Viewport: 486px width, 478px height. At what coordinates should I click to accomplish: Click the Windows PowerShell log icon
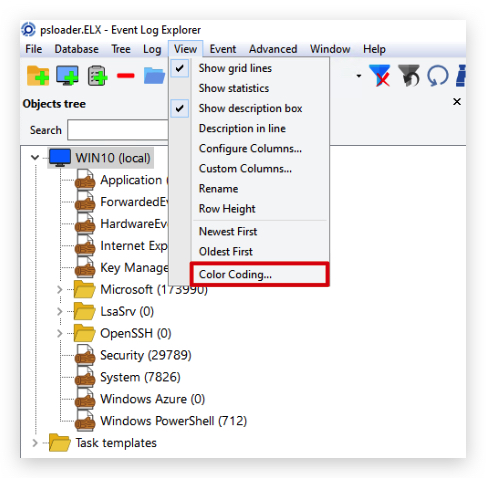pos(85,420)
